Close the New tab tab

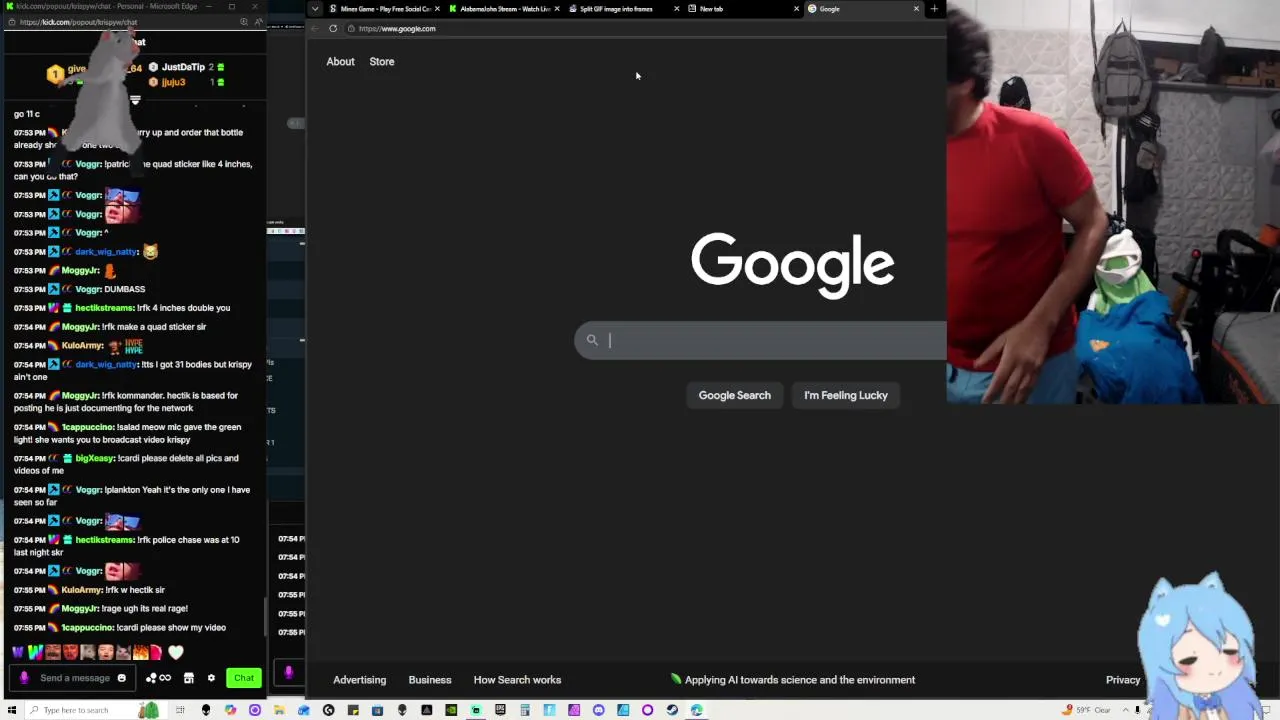pos(797,9)
